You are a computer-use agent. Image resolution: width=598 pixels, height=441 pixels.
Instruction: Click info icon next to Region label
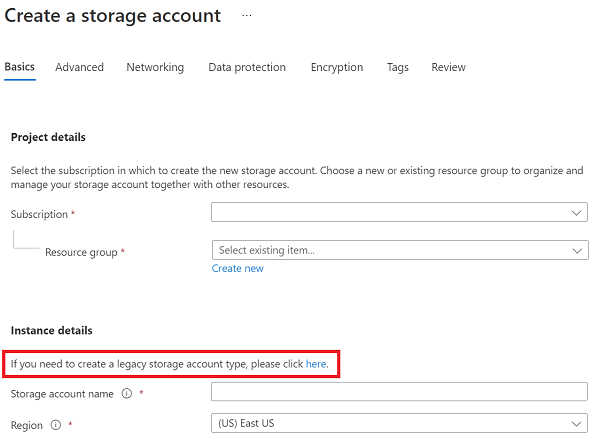[56, 425]
